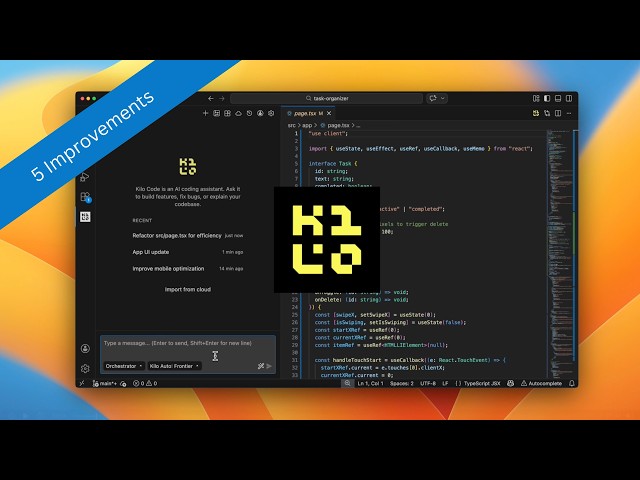
Task: Open Manage gear at activity bar bottom
Action: (85, 368)
